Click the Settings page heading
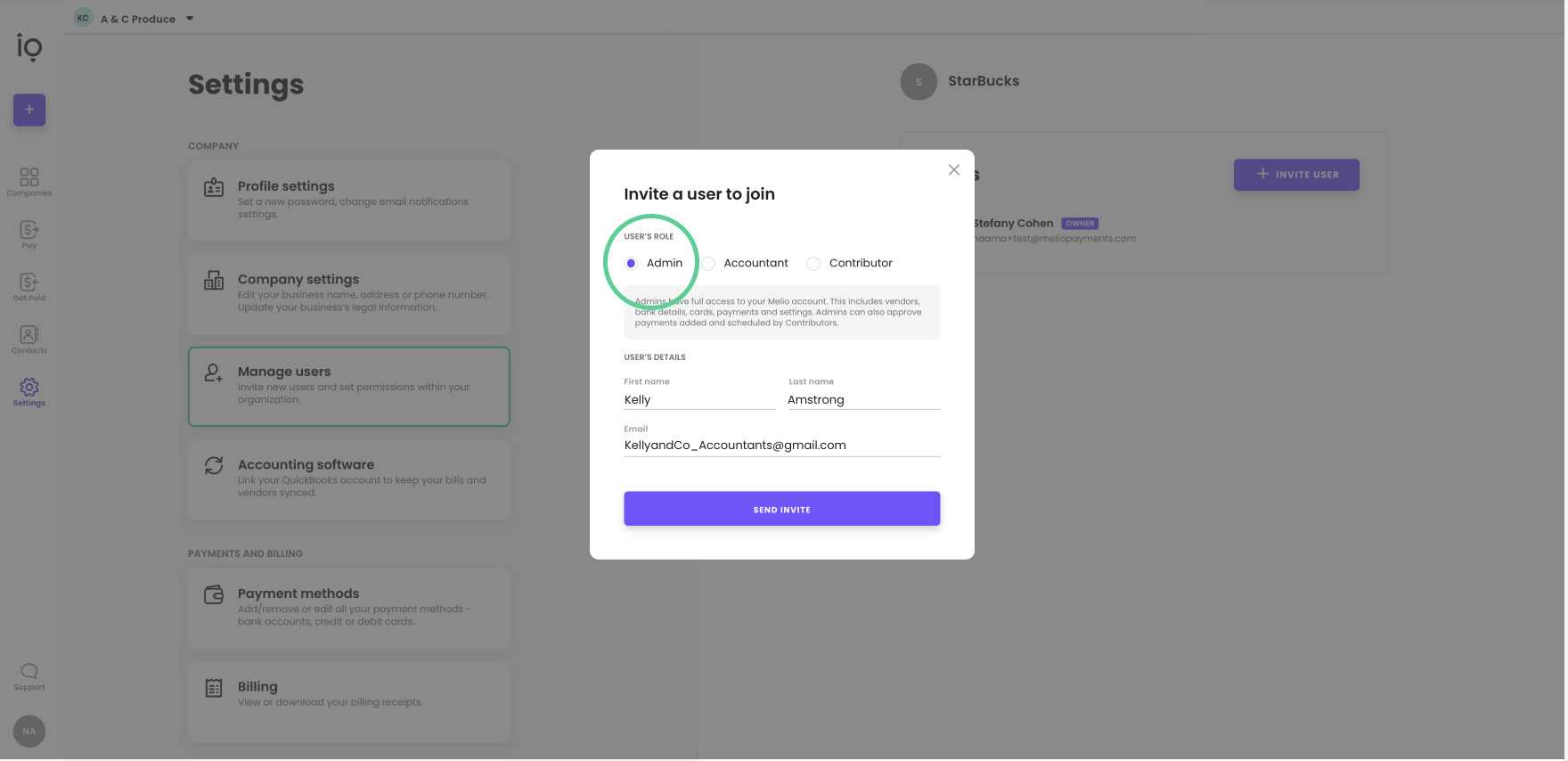Image resolution: width=1568 pixels, height=761 pixels. (246, 85)
